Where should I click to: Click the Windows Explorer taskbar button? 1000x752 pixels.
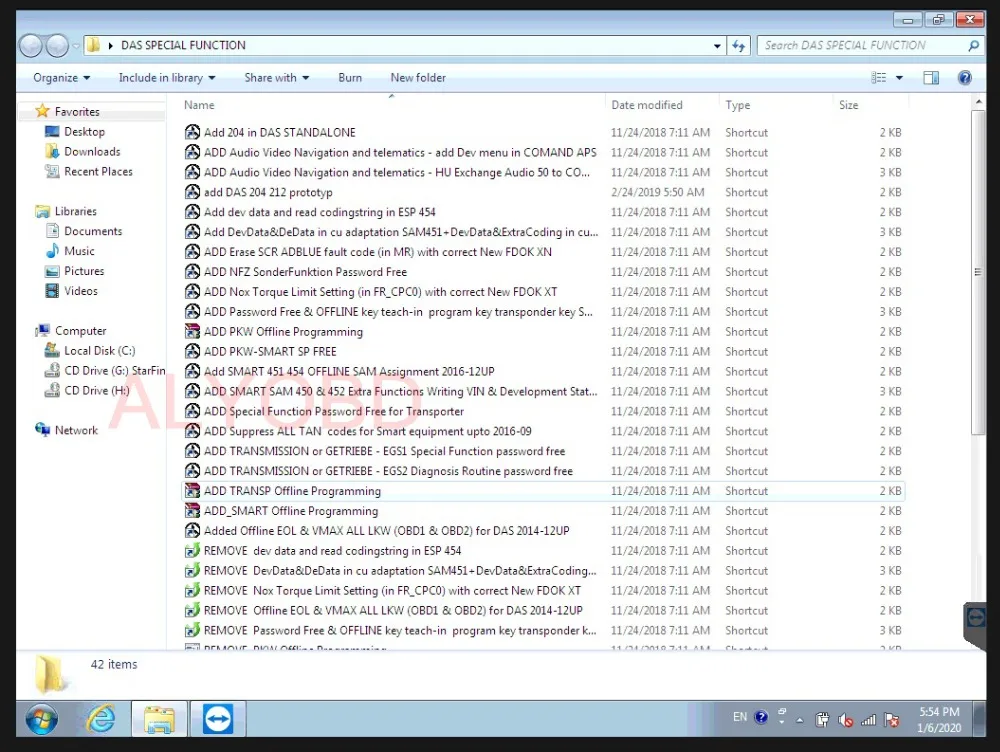159,719
